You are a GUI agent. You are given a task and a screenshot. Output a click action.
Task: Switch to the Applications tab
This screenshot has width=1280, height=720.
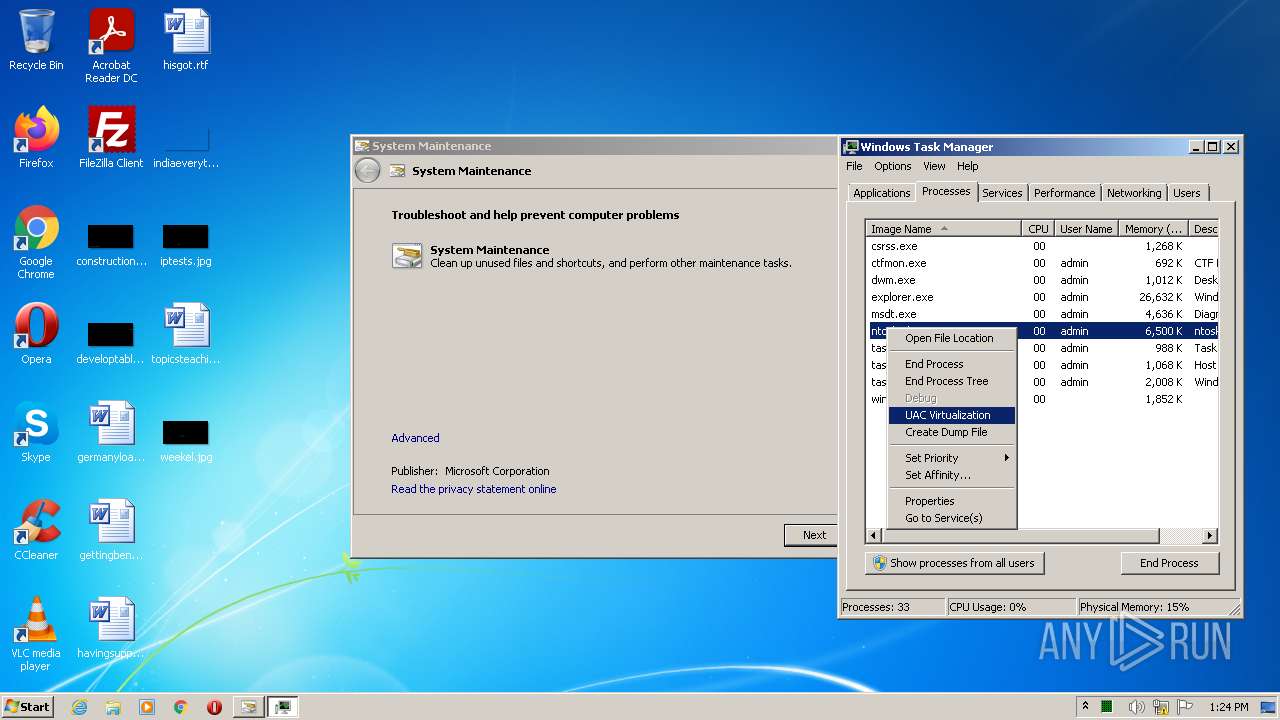click(882, 193)
